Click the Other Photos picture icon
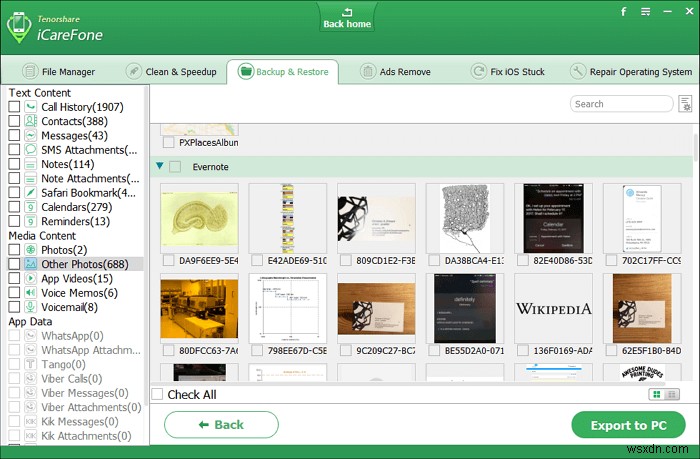The image size is (700, 459). (x=30, y=264)
